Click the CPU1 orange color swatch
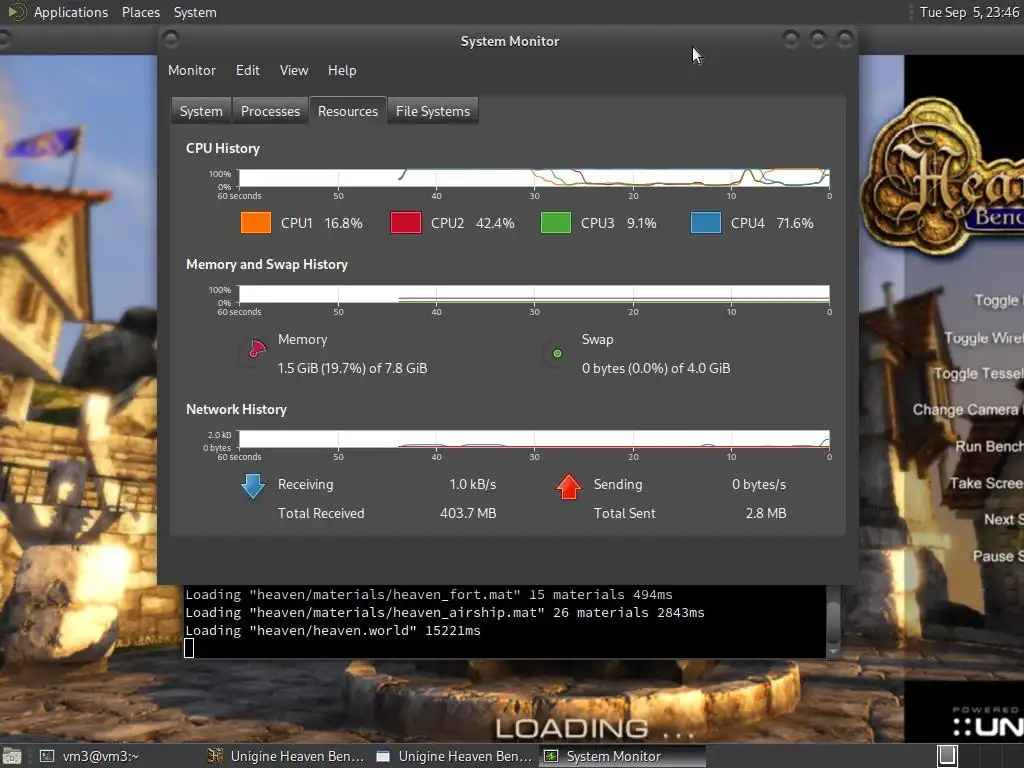This screenshot has width=1024, height=768. coord(255,223)
